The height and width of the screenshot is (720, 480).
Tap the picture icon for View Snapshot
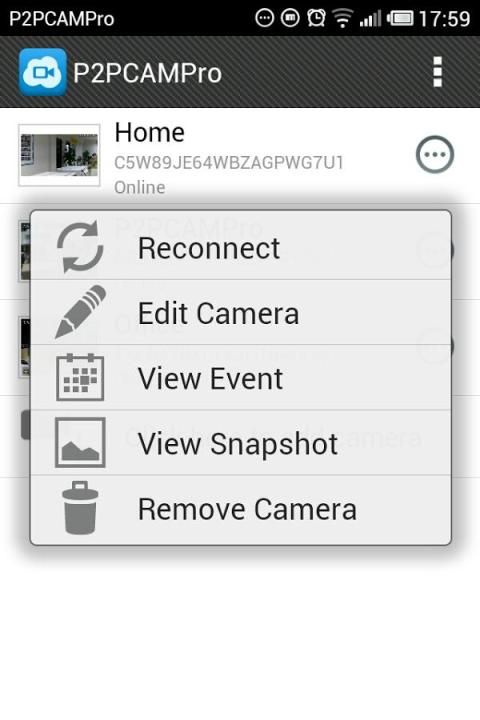80,443
